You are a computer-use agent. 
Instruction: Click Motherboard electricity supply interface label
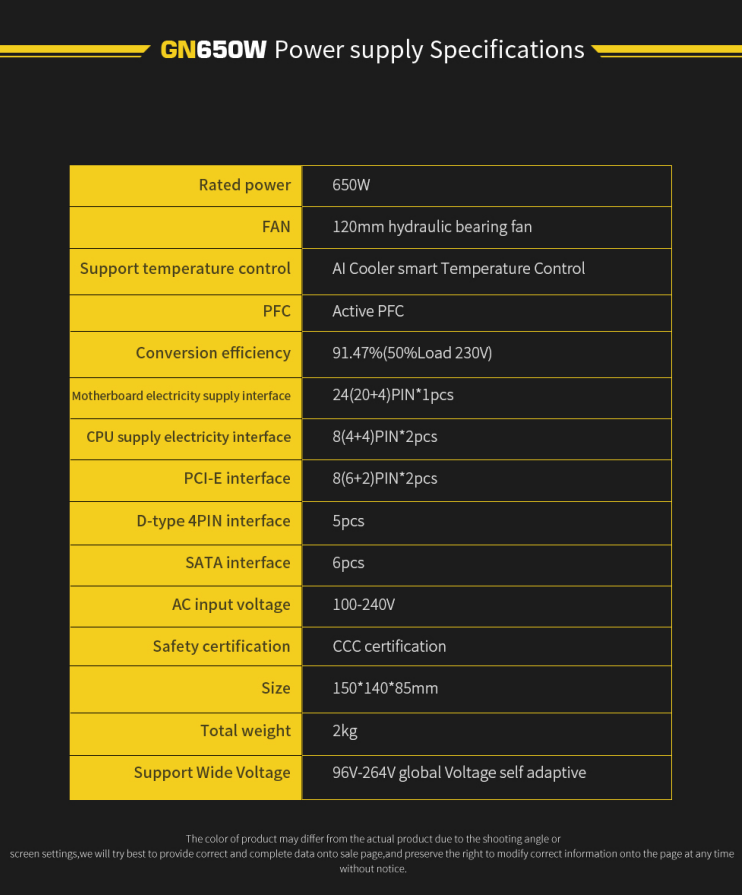coord(181,396)
